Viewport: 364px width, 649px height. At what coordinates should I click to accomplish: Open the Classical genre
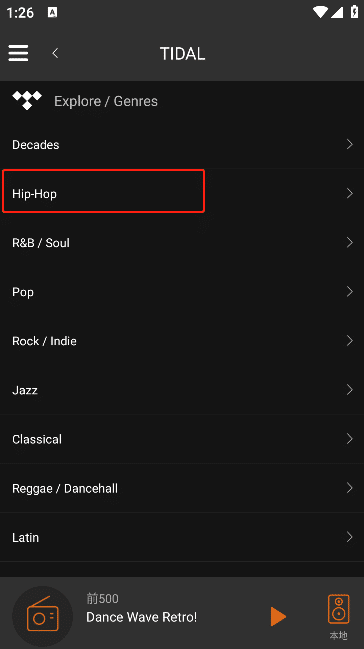click(182, 439)
